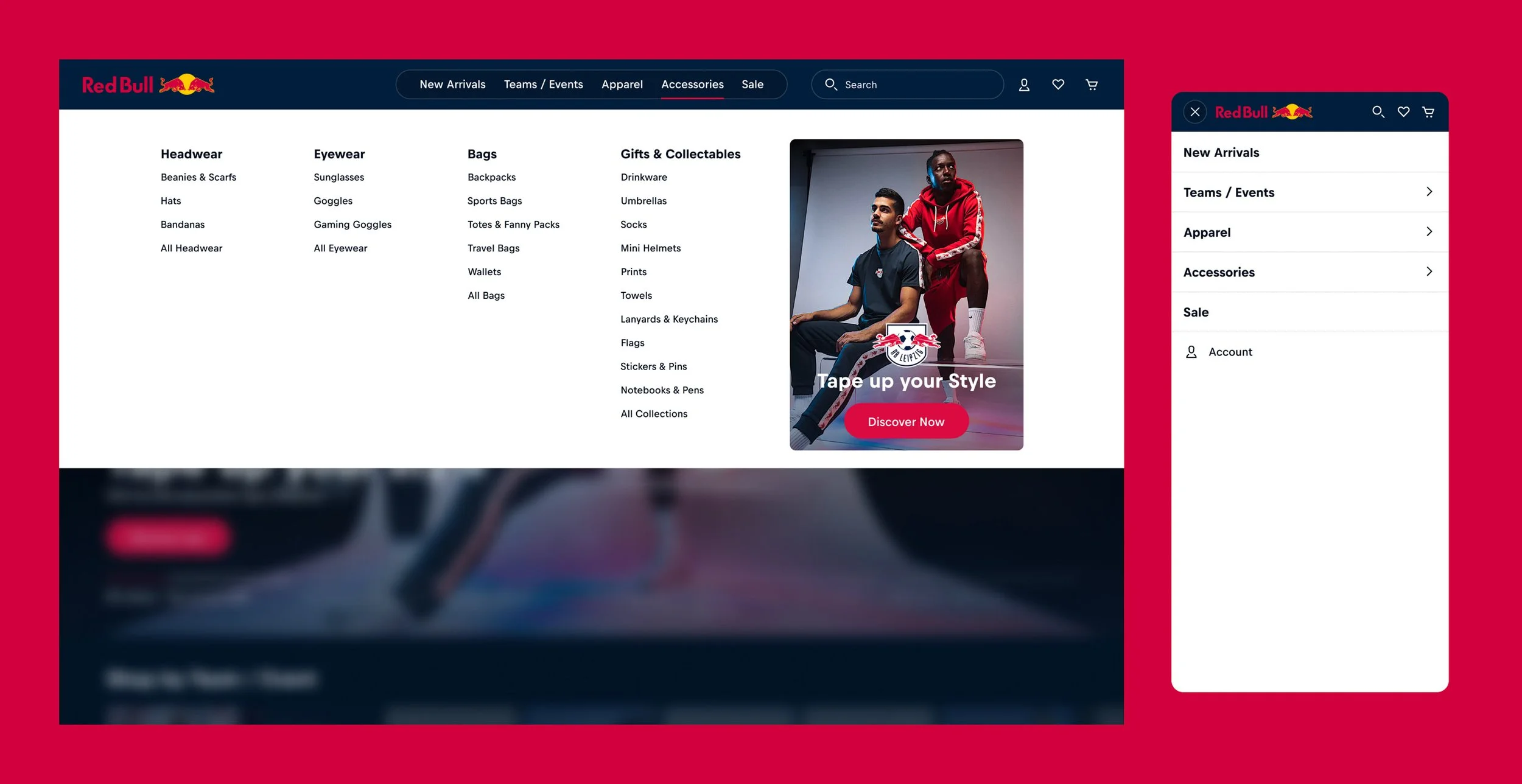Screen dimensions: 1522x784
Task: Open Mini Helmets link
Action: click(x=650, y=248)
